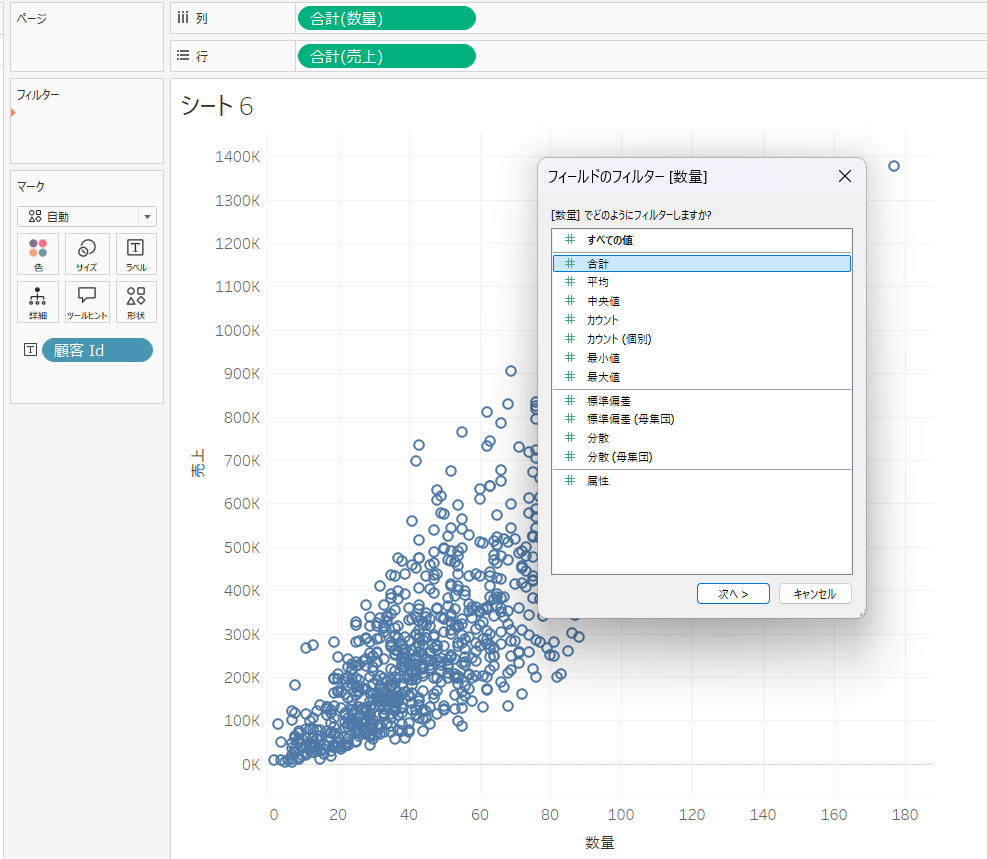This screenshot has height=859, width=987.
Task: Choose 標準偏差 in the filter list
Action: (x=702, y=400)
